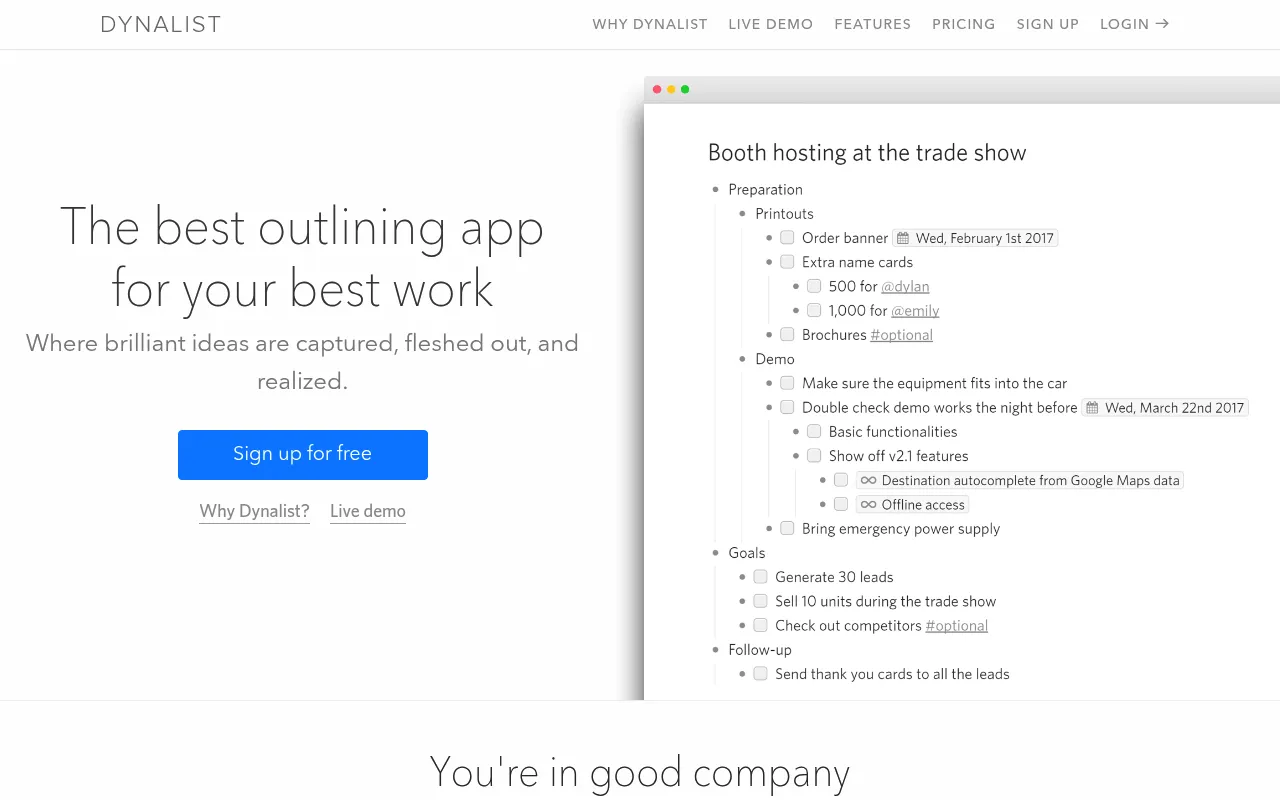The width and height of the screenshot is (1280, 800).
Task: Click the calendar icon for March 22nd date
Action: pyautogui.click(x=1092, y=407)
